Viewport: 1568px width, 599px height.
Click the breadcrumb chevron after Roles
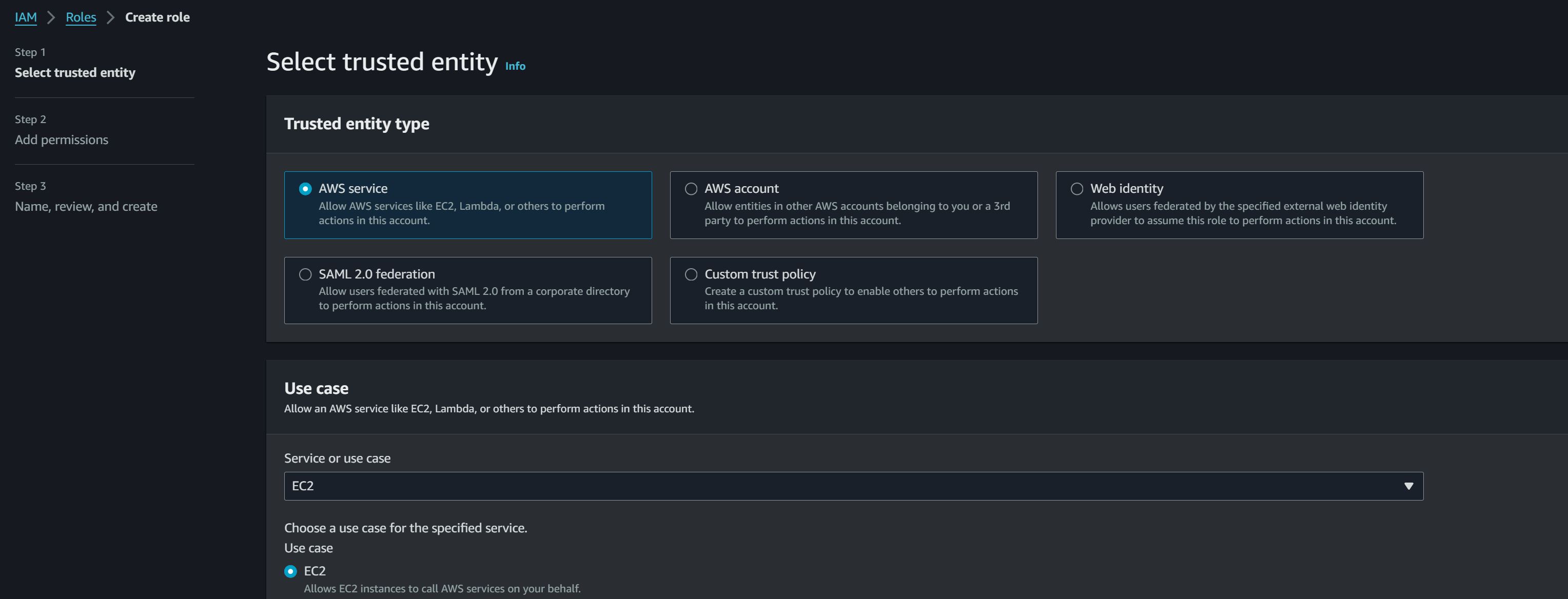111,17
